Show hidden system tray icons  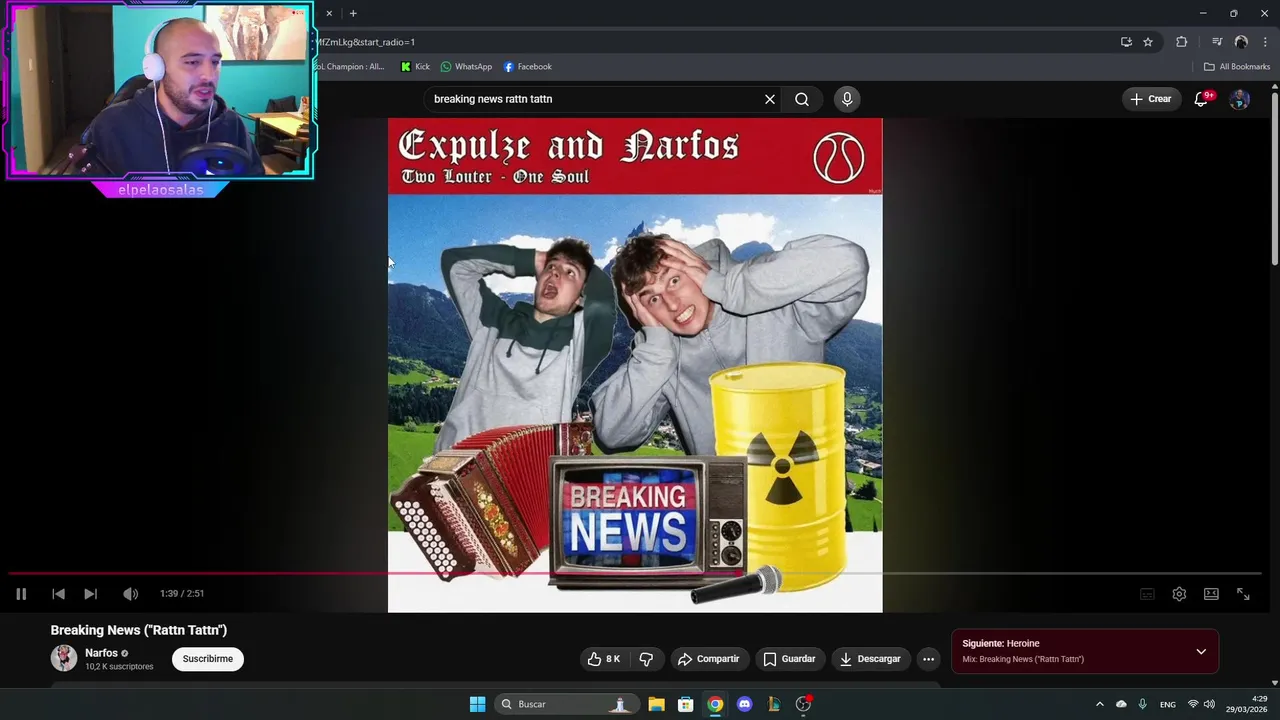[x=1100, y=704]
